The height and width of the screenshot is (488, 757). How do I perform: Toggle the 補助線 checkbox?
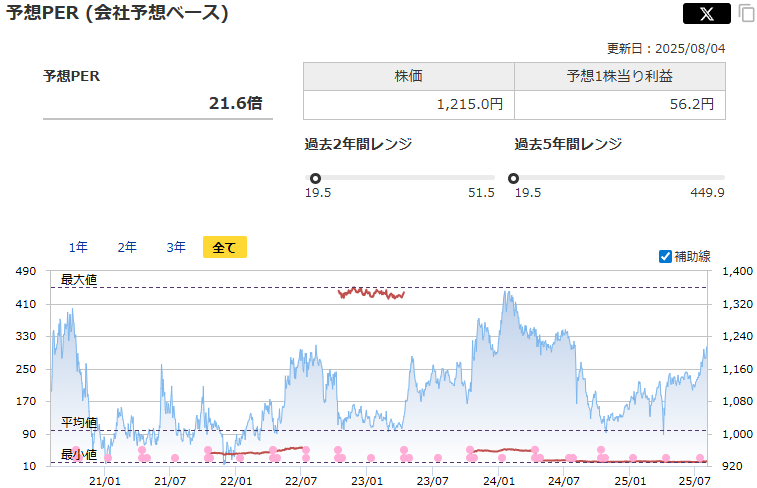coord(666,256)
